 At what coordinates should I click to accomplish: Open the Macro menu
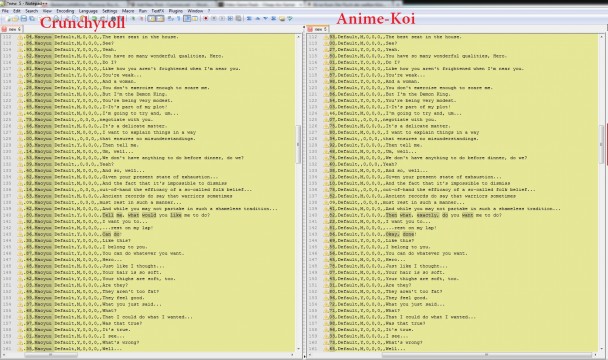click(x=128, y=11)
